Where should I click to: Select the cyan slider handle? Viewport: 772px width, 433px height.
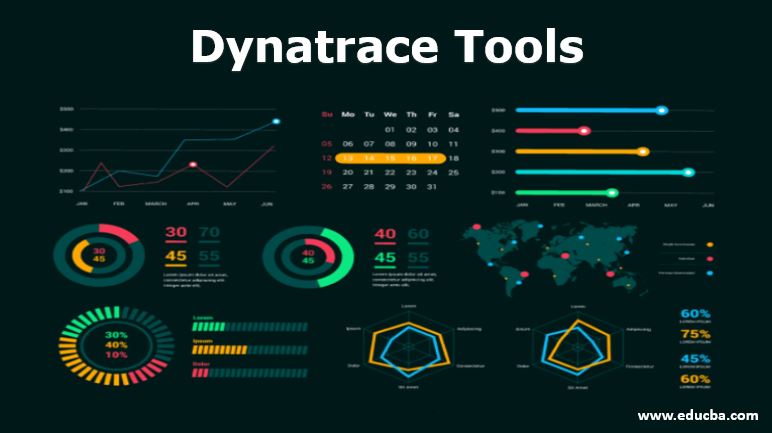pyautogui.click(x=689, y=172)
